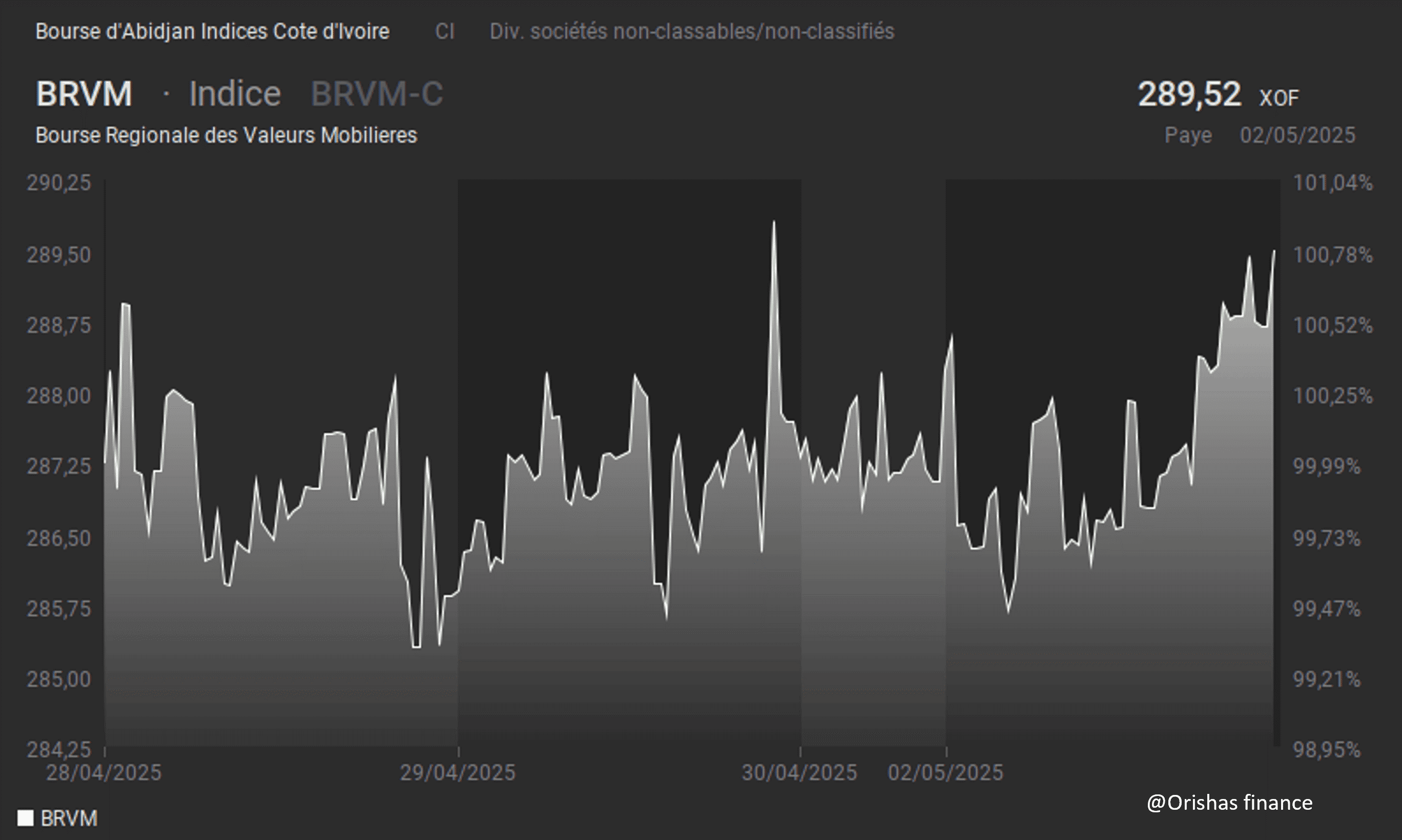Select the BRVM legend label
Screen dimensions: 1402x840
pyautogui.click(x=69, y=818)
